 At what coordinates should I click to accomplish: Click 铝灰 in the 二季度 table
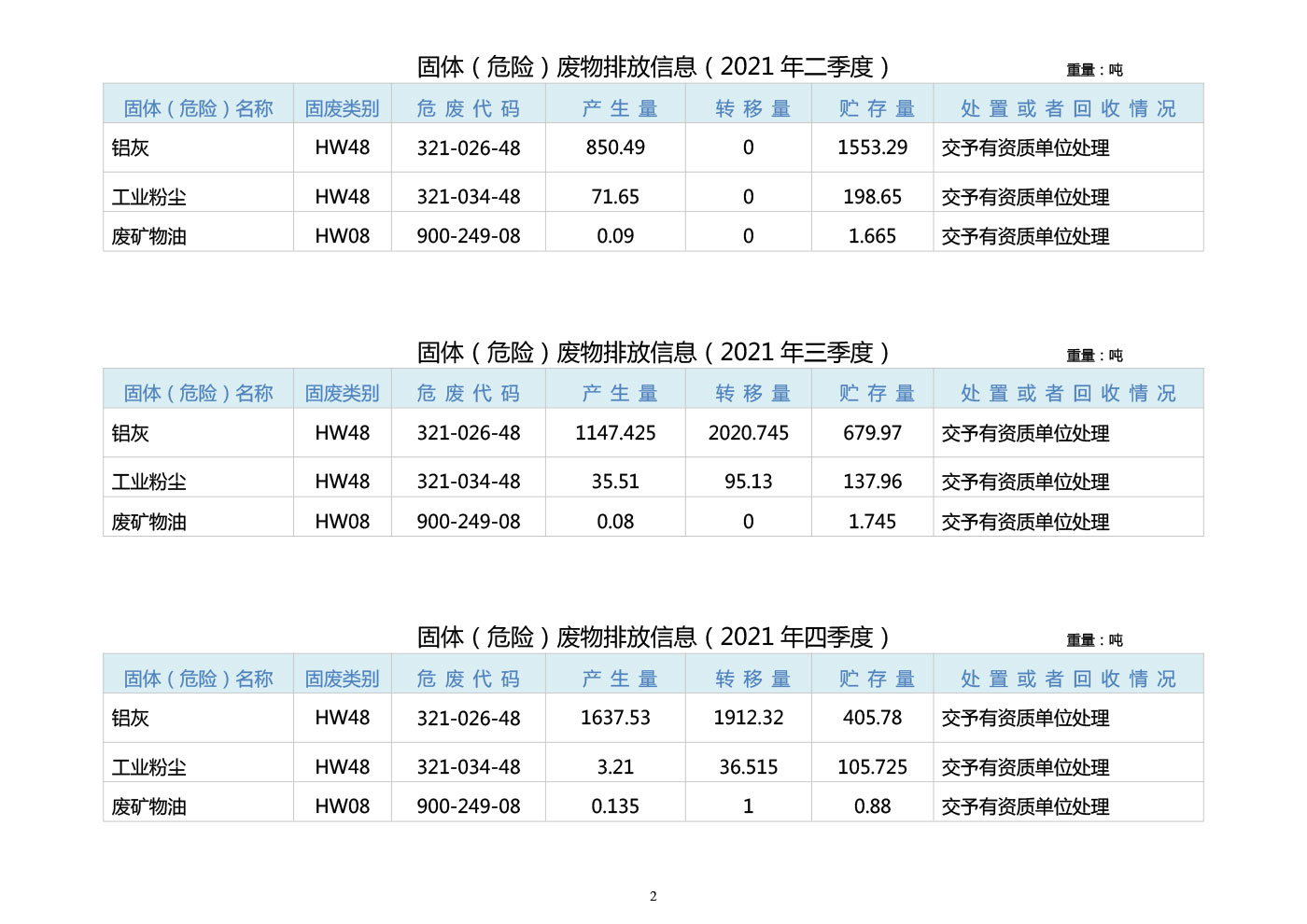click(130, 147)
